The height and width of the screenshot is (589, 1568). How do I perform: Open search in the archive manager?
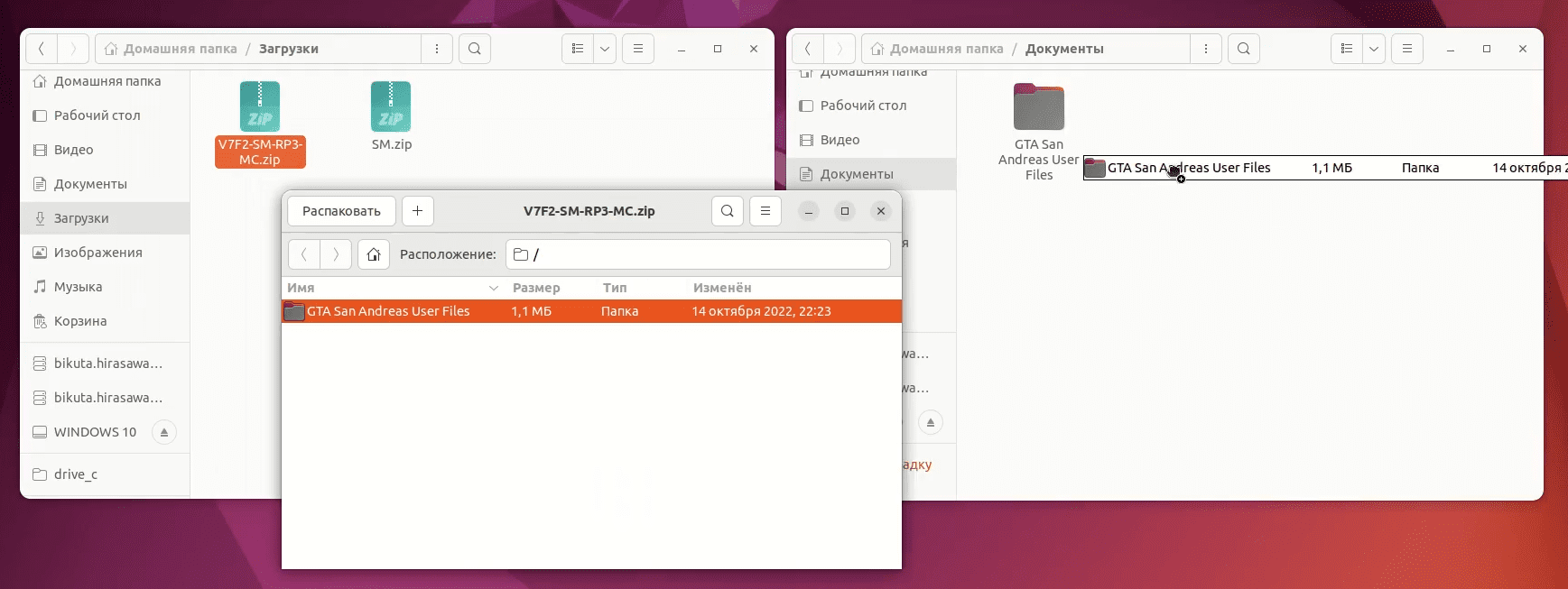728,211
